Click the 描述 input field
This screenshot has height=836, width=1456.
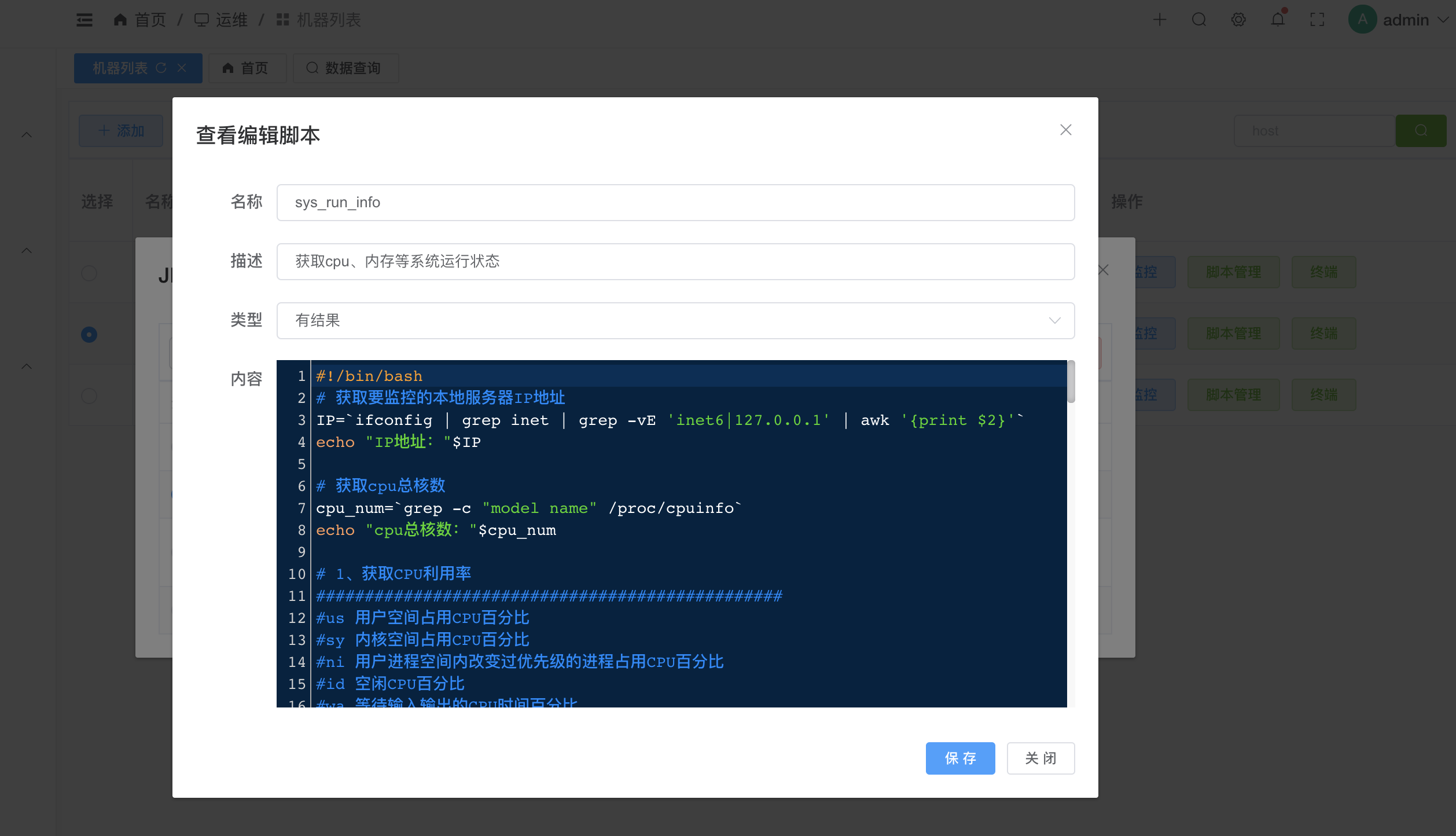pos(675,262)
